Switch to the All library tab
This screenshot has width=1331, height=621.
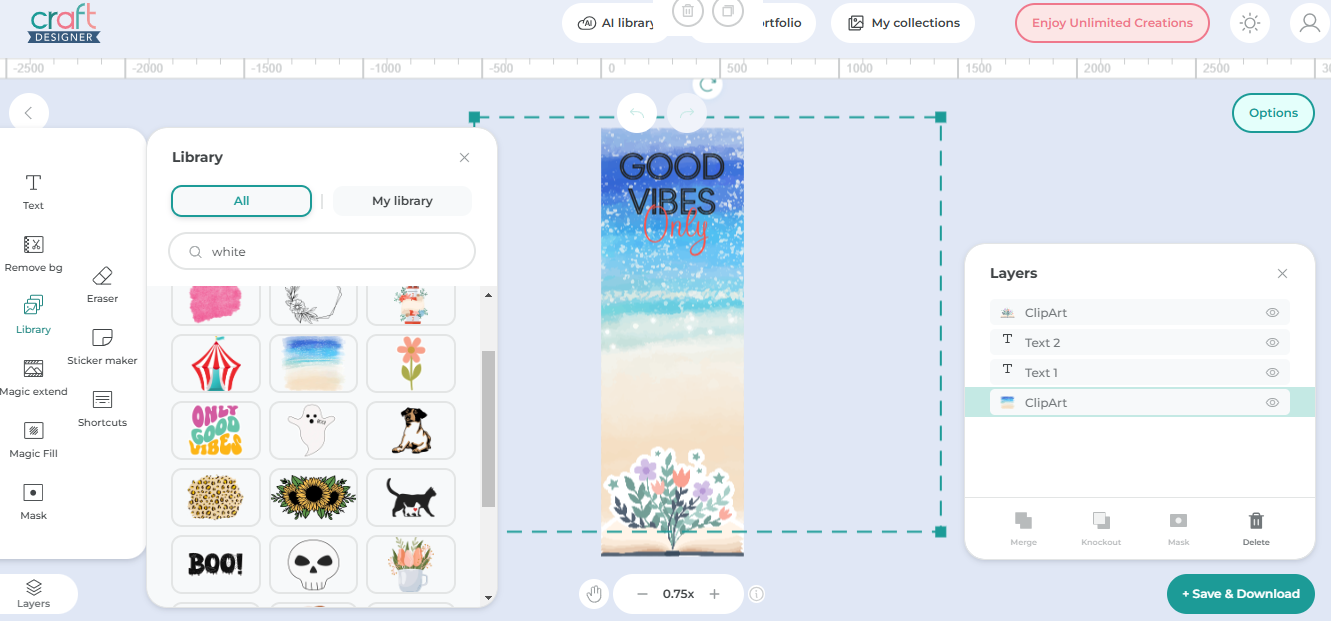click(x=241, y=201)
